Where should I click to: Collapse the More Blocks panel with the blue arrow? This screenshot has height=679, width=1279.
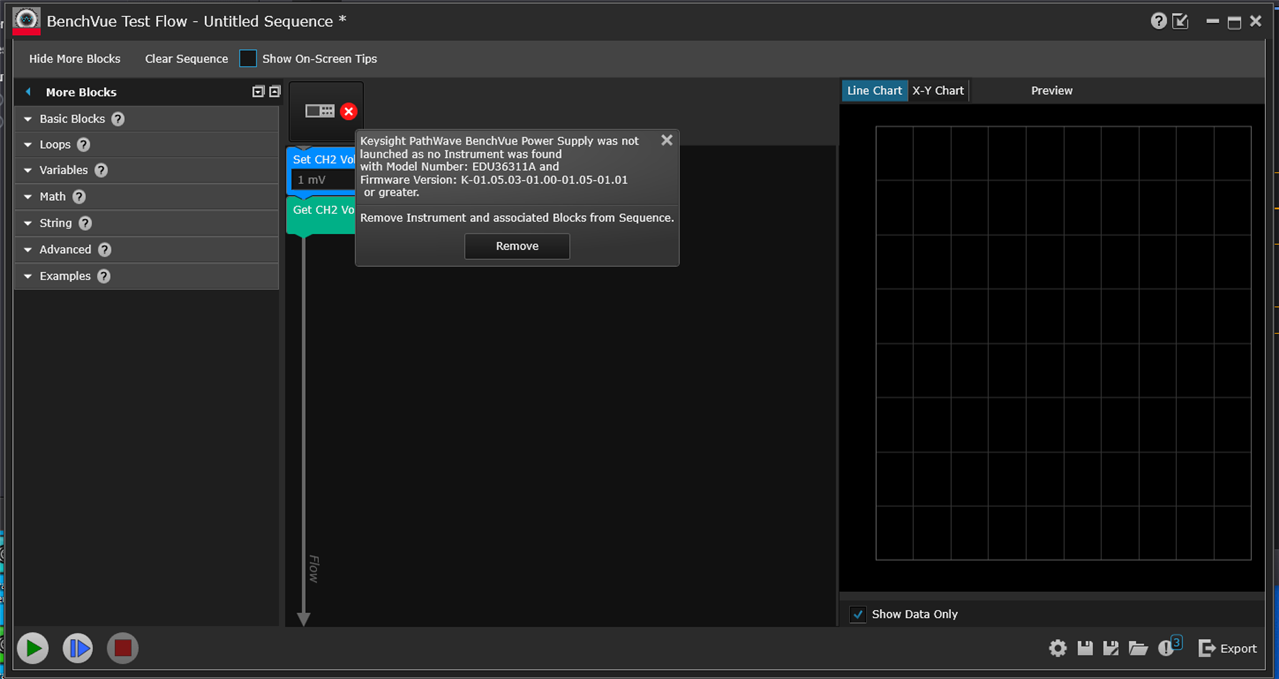click(x=28, y=92)
